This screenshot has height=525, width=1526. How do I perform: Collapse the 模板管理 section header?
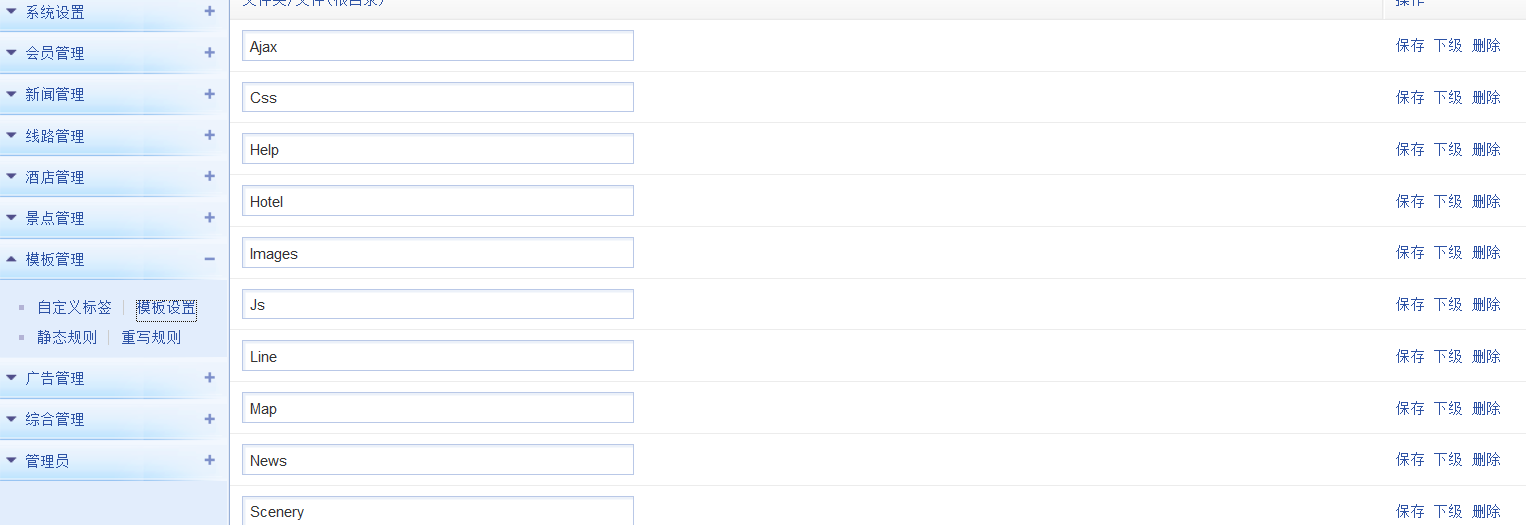pos(55,259)
